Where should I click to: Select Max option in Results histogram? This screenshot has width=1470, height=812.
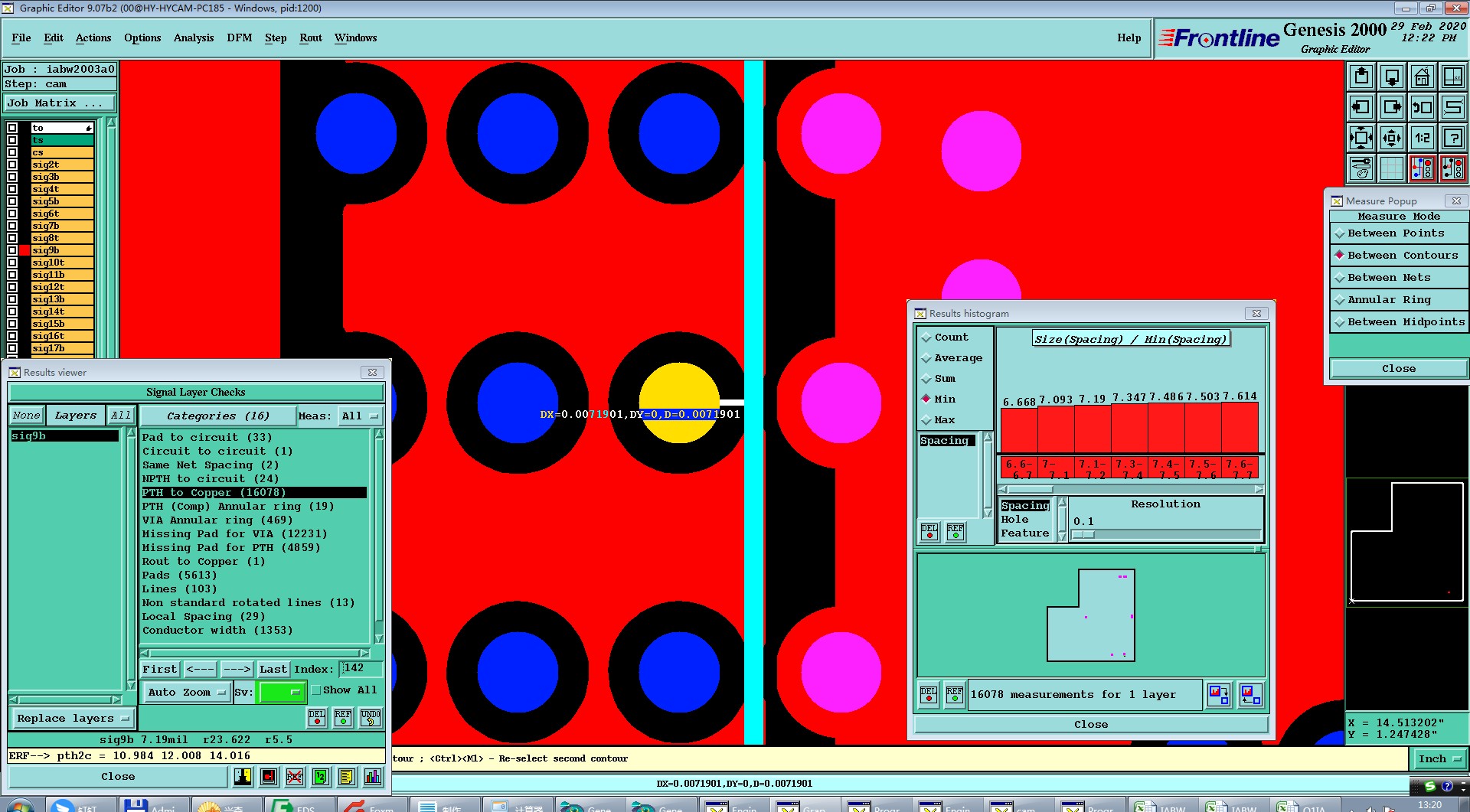[938, 420]
